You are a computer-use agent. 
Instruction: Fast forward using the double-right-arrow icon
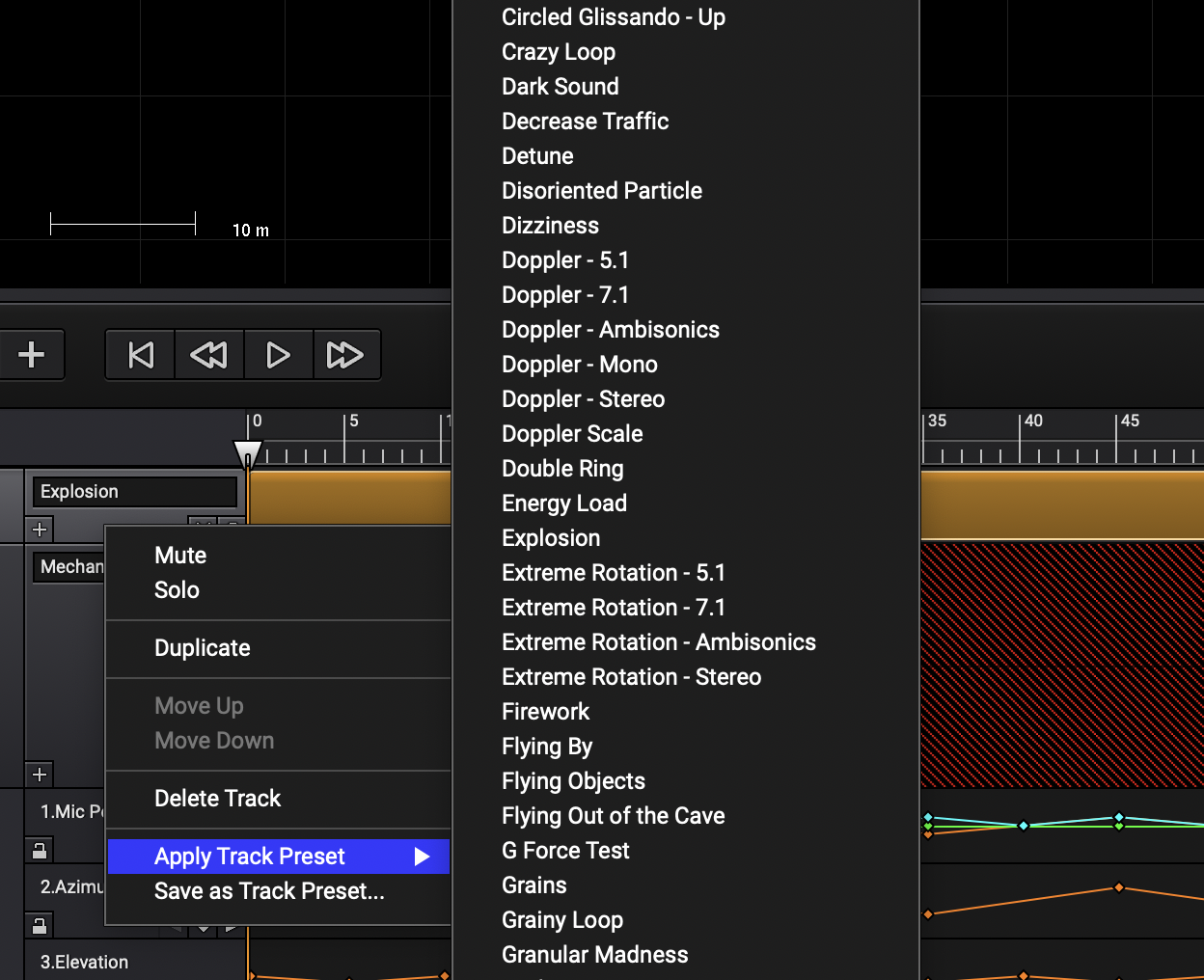pyautogui.click(x=347, y=354)
